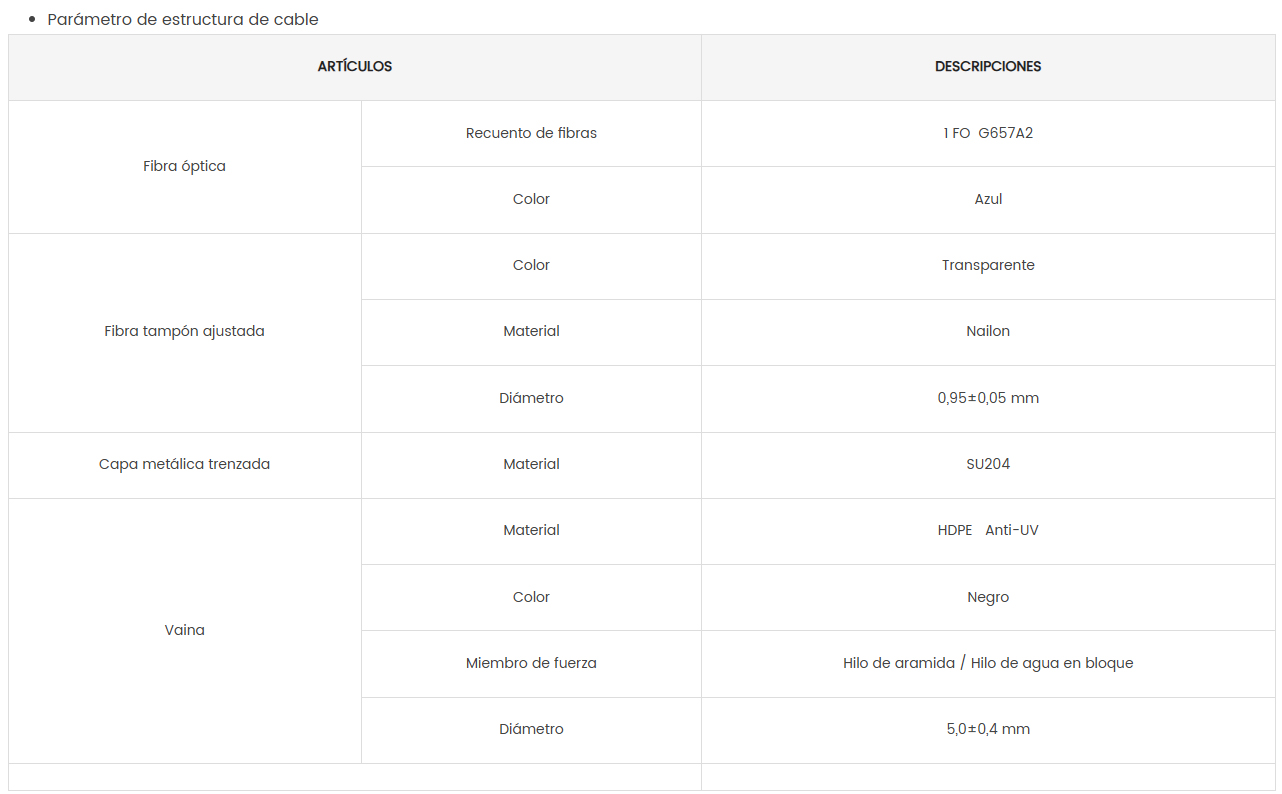Select the 1 FO G657A2 value
This screenshot has height=794, width=1282.
pos(988,133)
